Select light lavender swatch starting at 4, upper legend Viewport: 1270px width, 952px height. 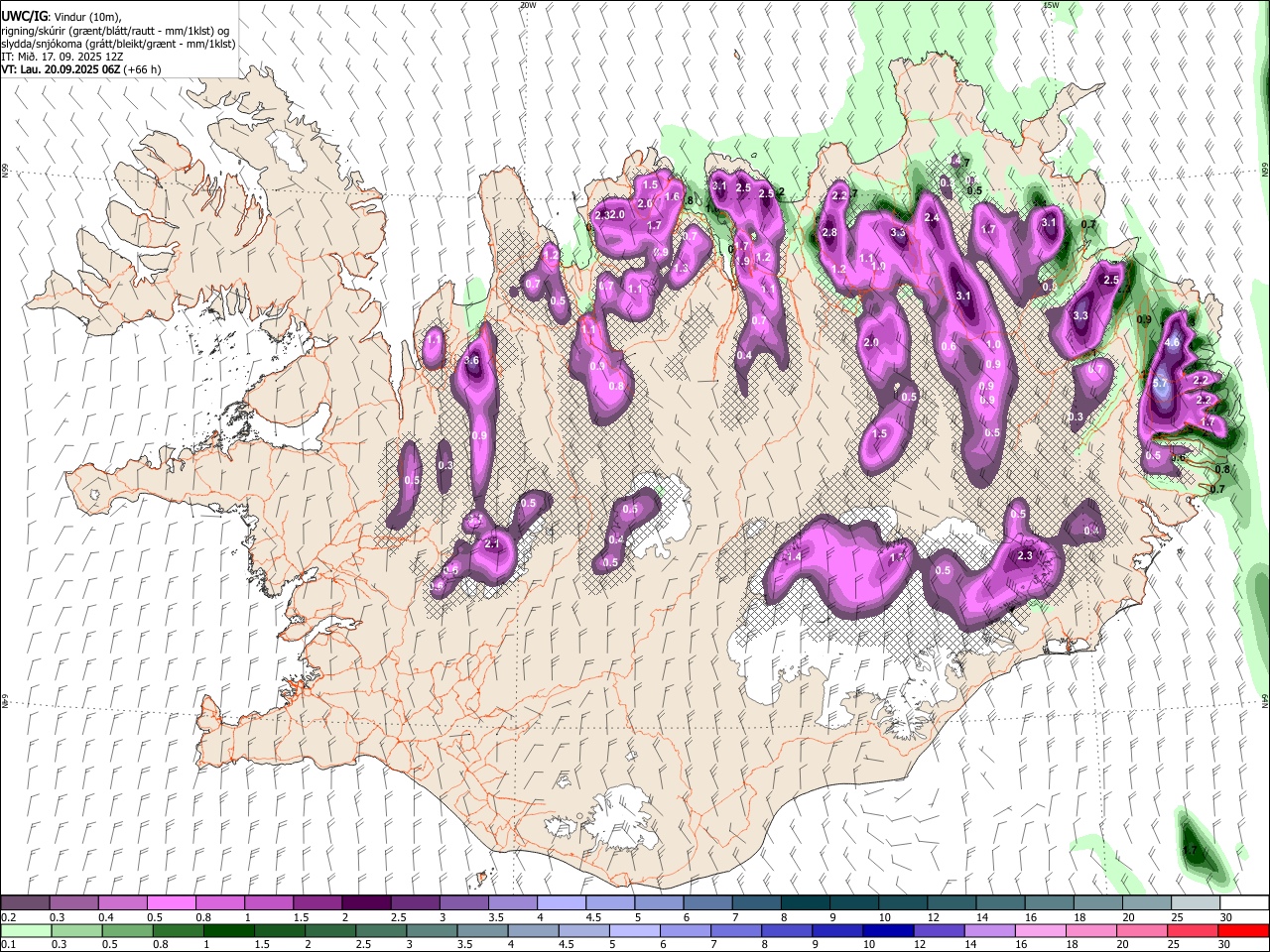(x=561, y=903)
